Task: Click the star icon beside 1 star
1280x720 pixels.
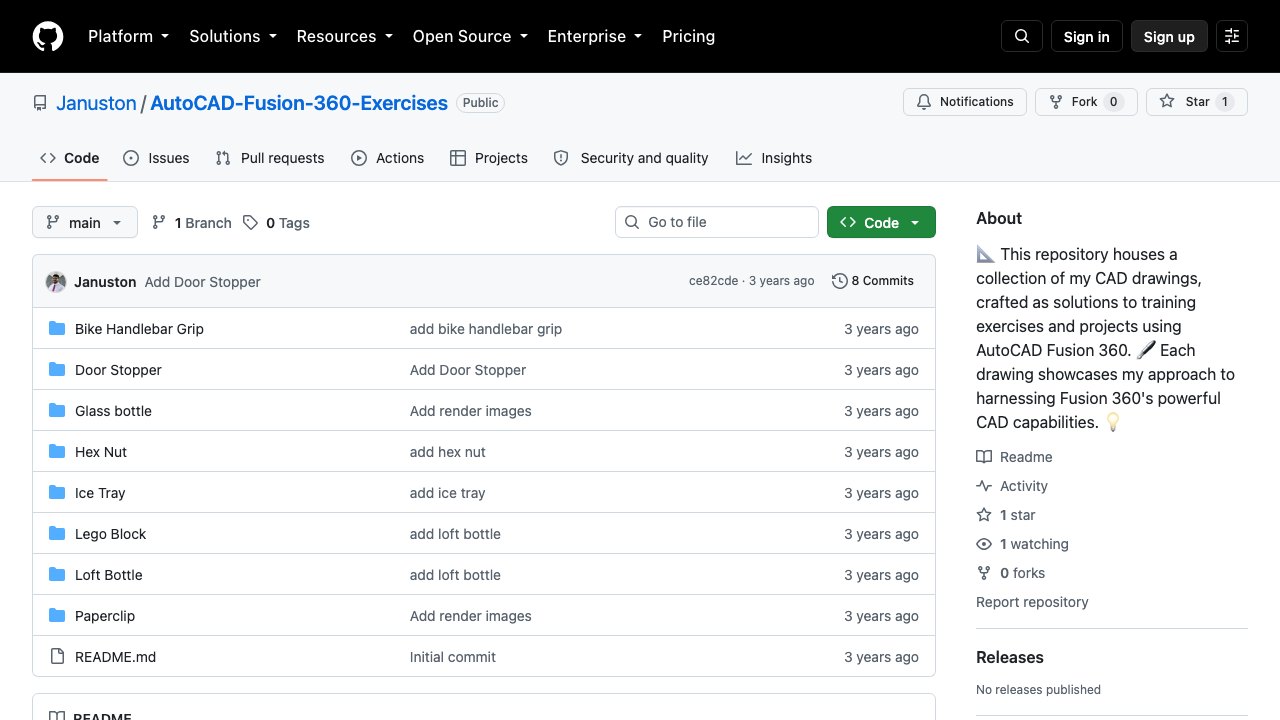Action: 984,515
